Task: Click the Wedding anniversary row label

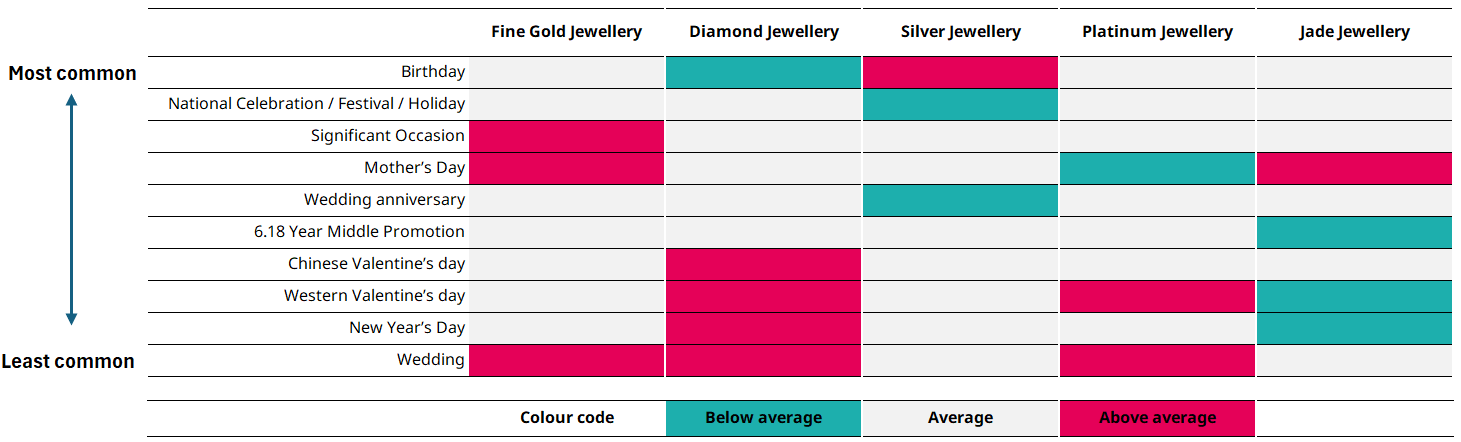Action: (384, 200)
